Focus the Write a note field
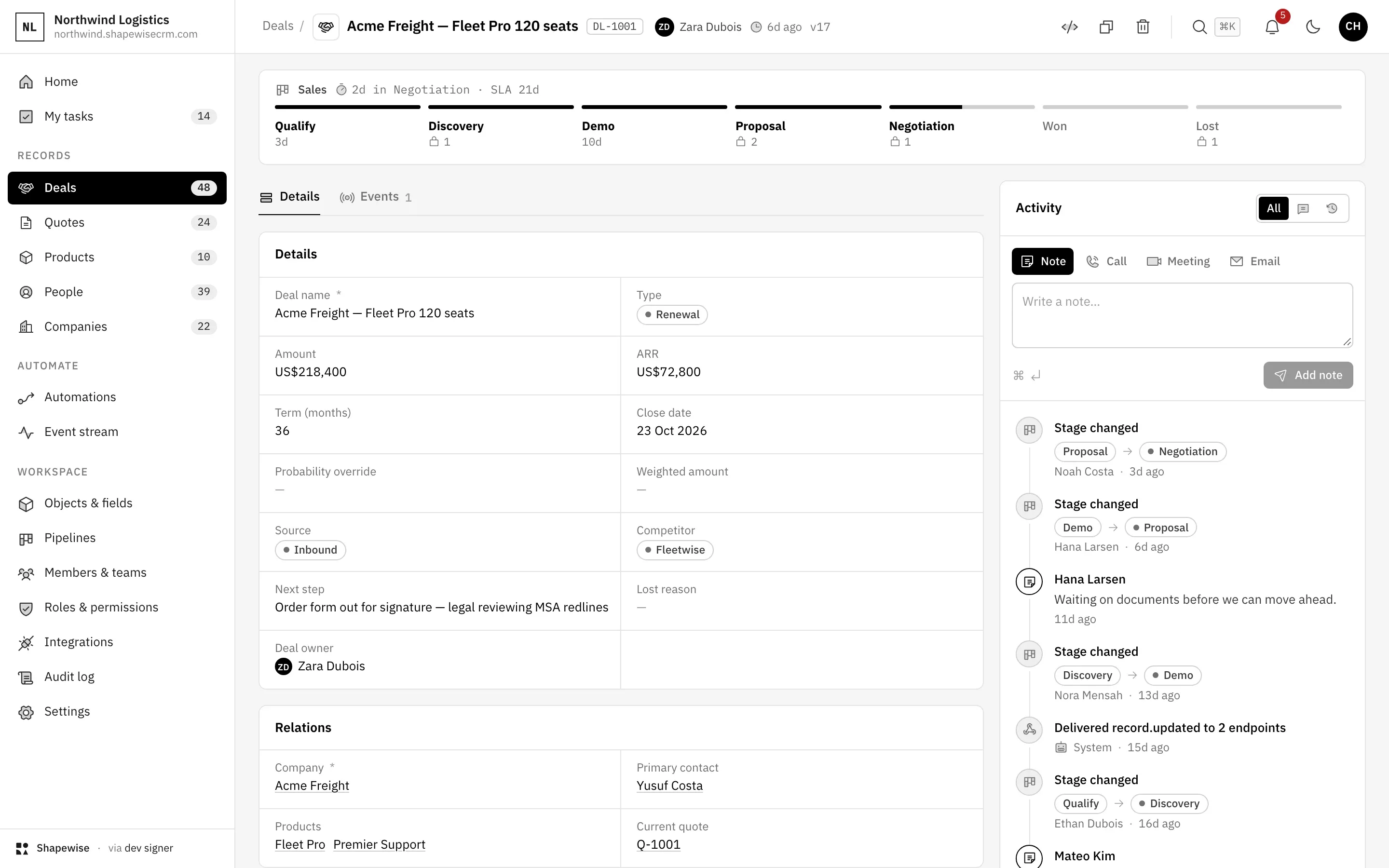The width and height of the screenshot is (1389, 868). [x=1182, y=315]
